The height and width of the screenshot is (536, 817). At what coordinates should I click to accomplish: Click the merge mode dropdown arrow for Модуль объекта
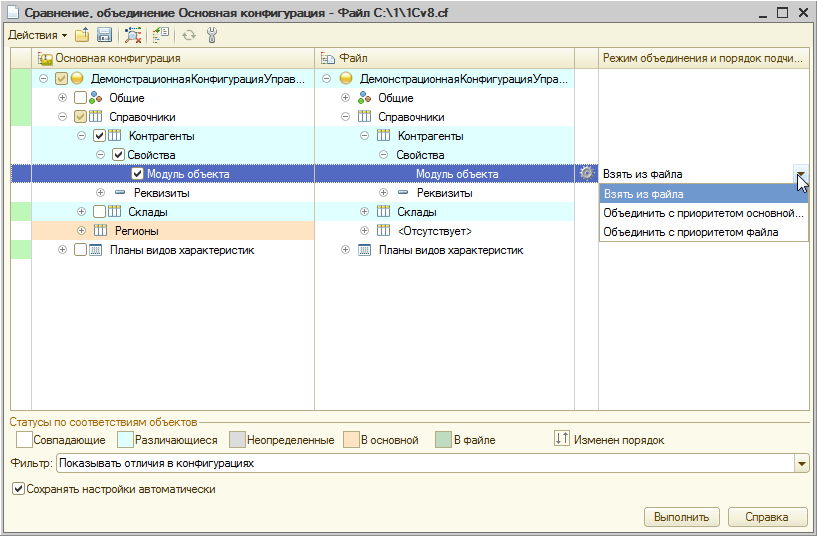click(x=801, y=173)
